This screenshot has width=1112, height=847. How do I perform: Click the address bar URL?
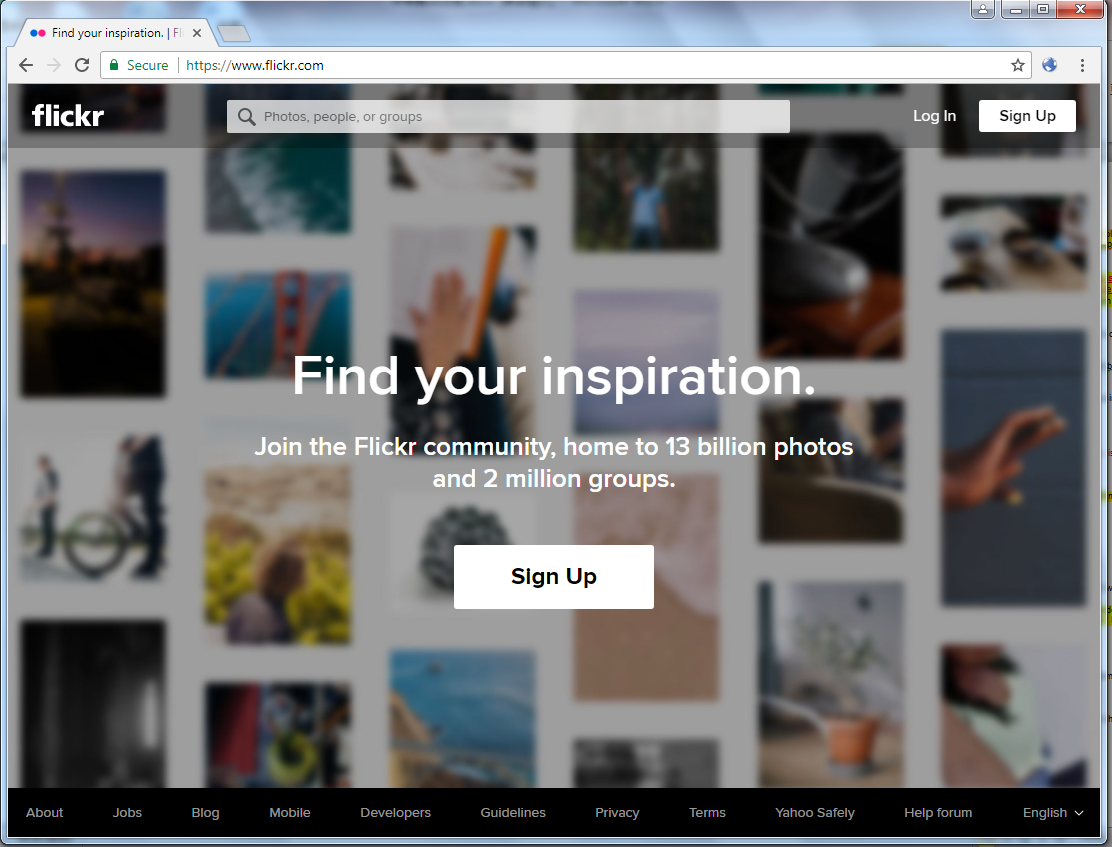click(x=255, y=65)
